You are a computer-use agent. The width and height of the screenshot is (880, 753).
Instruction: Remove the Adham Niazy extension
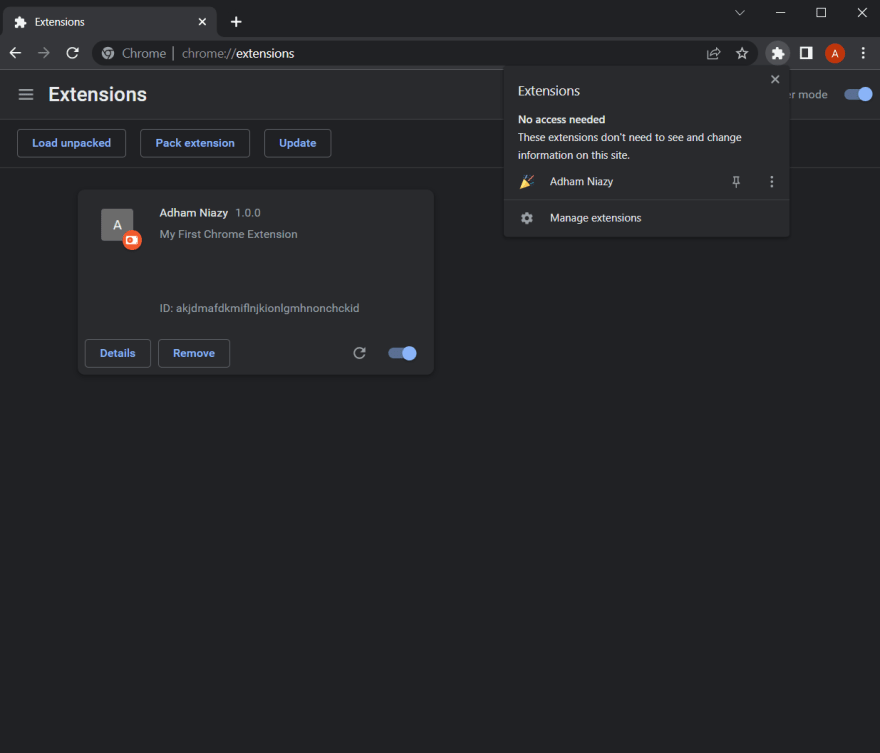pyautogui.click(x=194, y=353)
